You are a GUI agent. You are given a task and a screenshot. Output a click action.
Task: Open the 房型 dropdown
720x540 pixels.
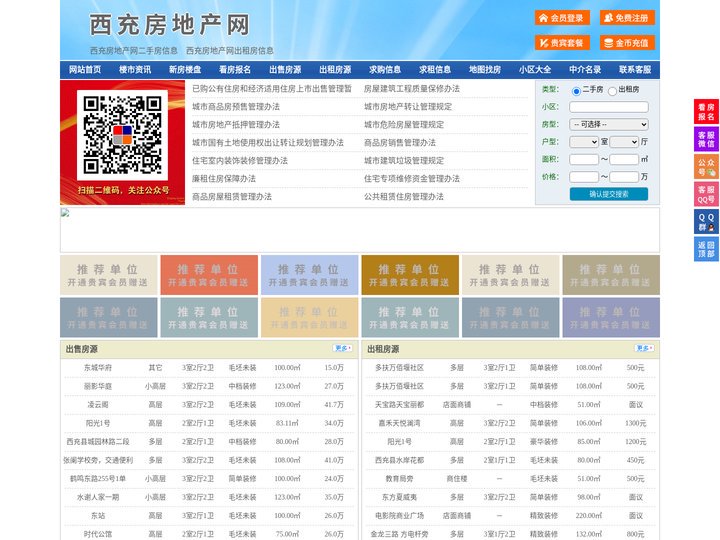tap(609, 124)
